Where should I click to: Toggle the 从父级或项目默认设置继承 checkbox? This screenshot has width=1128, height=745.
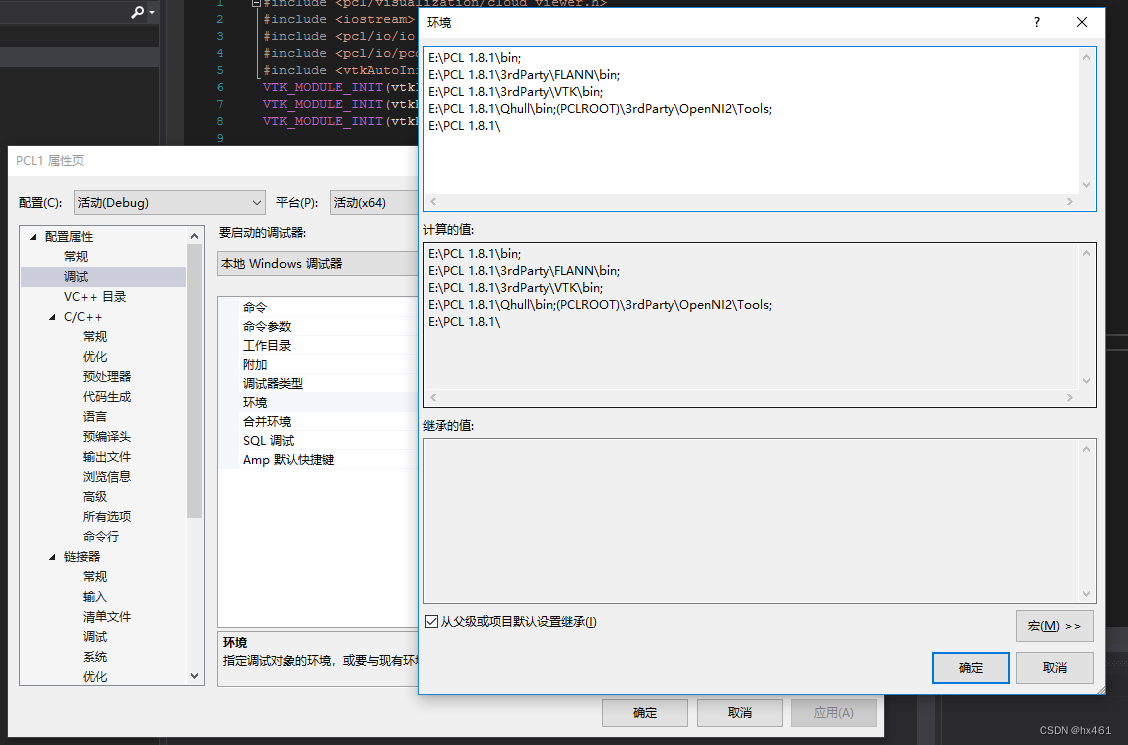431,621
